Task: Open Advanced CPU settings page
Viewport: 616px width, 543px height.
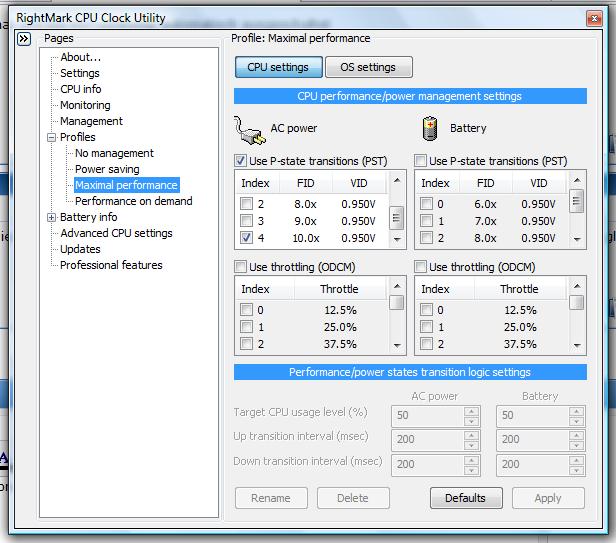Action: pyautogui.click(x=116, y=233)
